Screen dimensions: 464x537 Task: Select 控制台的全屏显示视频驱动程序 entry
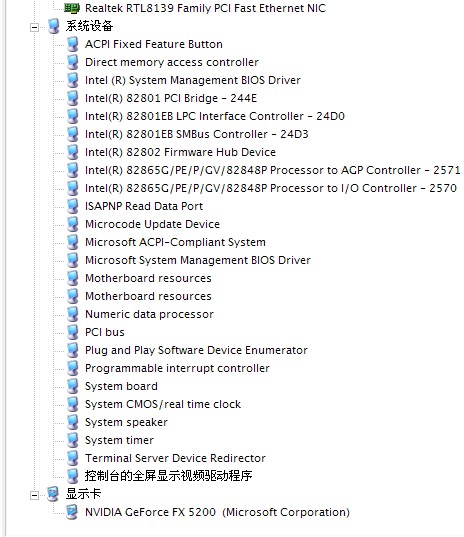[x=168, y=476]
